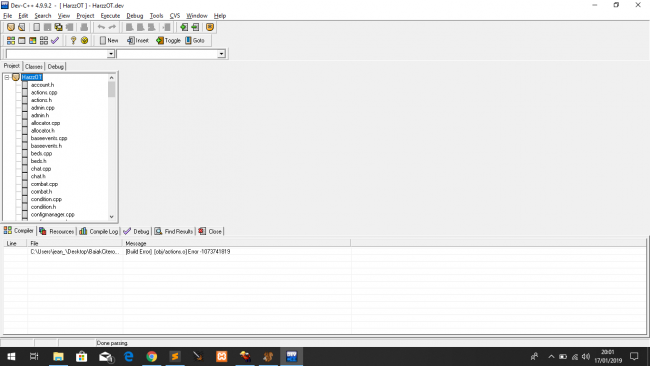Click the project tree scroll-up arrow
Image resolution: width=650 pixels, height=366 pixels.
point(112,78)
